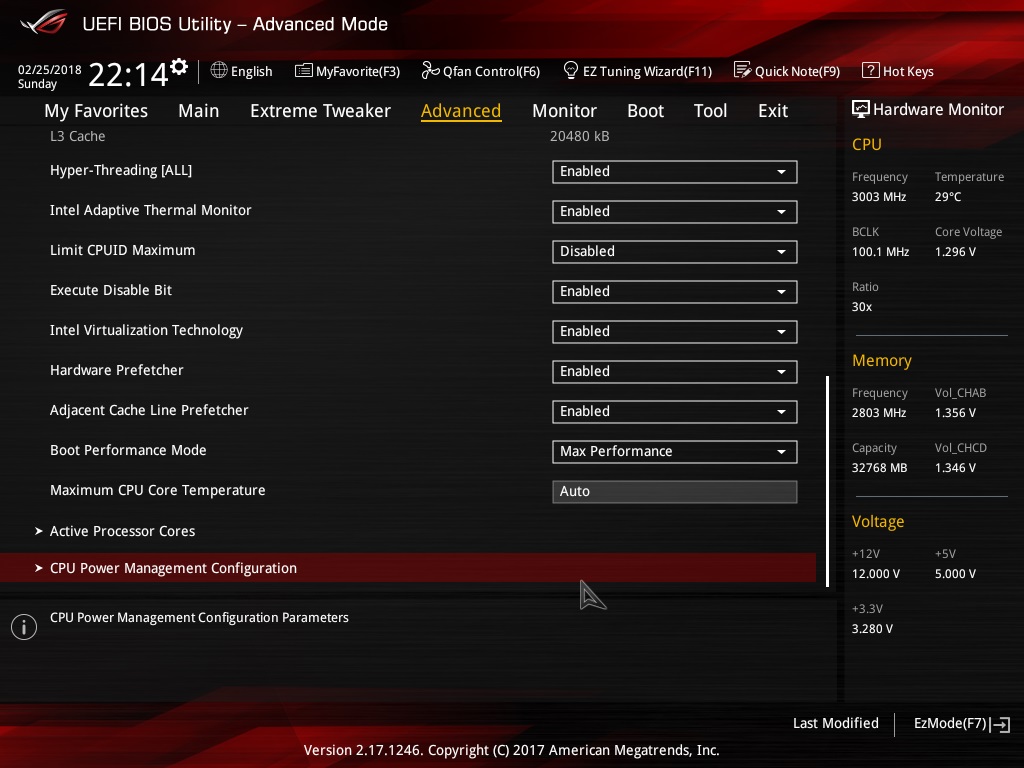This screenshot has height=768, width=1024.
Task: Show the Hot Keys list
Action: [x=898, y=71]
